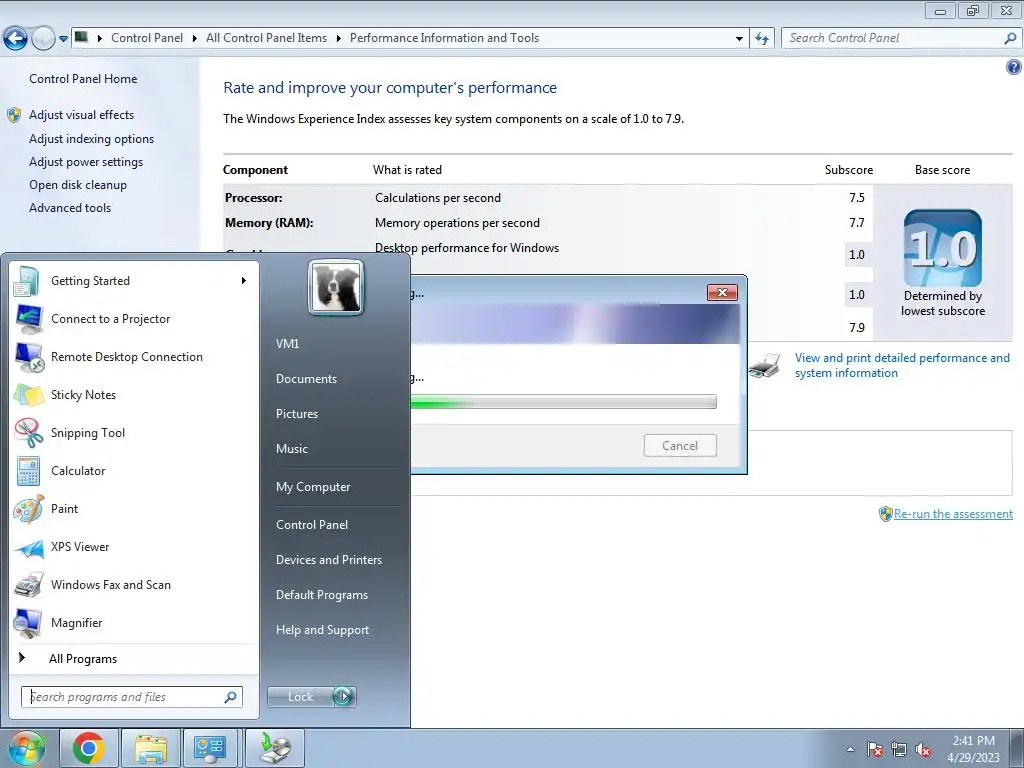Click the muted volume speaker tray icon
The image size is (1024, 768).
[923, 749]
